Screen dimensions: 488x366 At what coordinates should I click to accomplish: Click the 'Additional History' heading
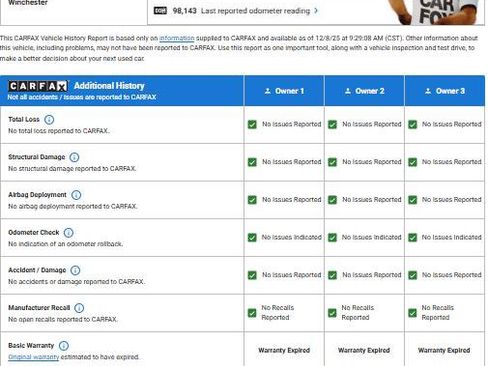pos(109,86)
